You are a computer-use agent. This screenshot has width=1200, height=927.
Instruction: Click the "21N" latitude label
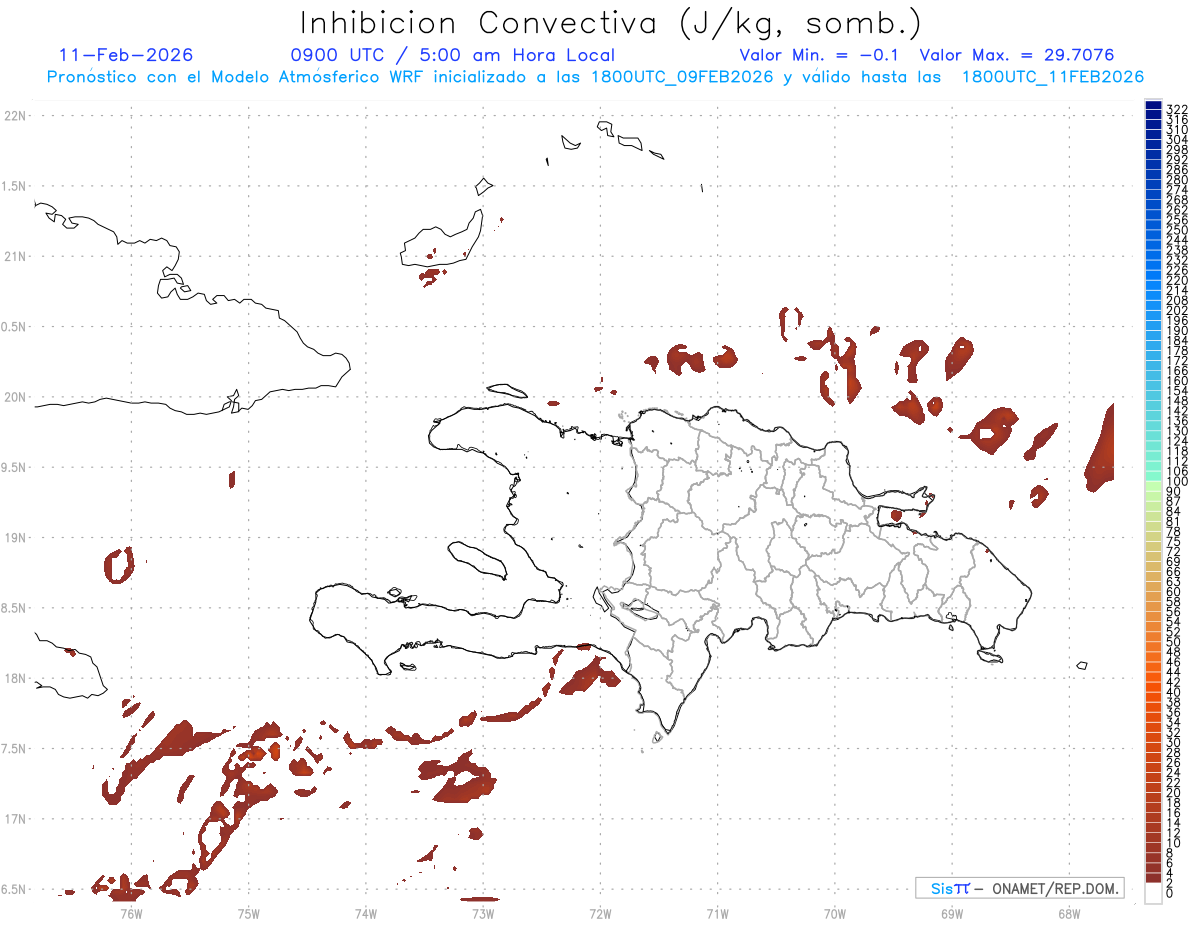tap(15, 256)
